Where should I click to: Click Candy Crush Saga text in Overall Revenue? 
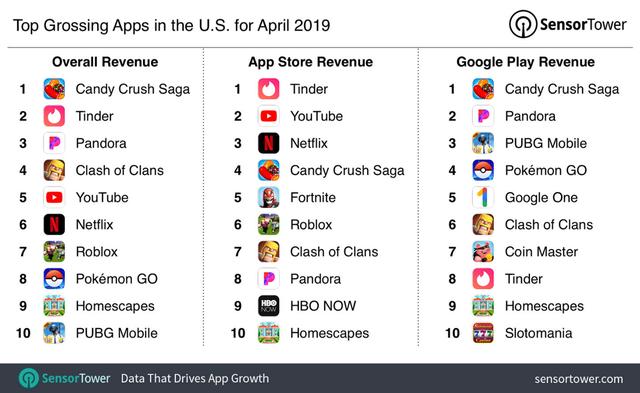pyautogui.click(x=133, y=89)
